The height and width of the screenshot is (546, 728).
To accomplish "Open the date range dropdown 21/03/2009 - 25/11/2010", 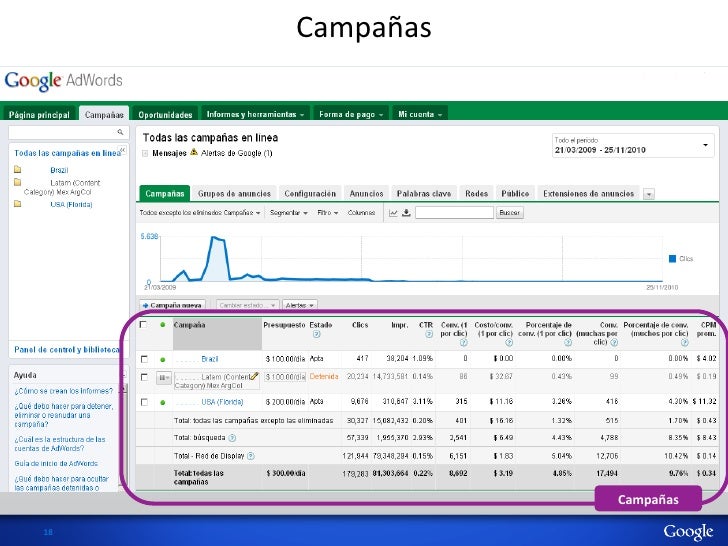I will 632,145.
